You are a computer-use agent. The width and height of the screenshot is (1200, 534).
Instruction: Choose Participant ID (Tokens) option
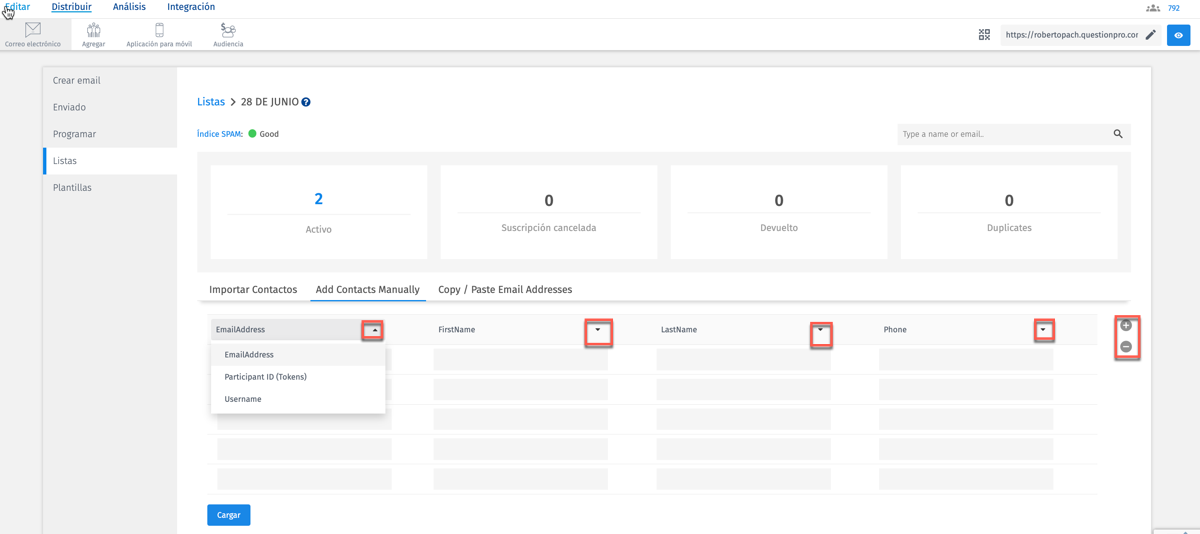pyautogui.click(x=298, y=377)
